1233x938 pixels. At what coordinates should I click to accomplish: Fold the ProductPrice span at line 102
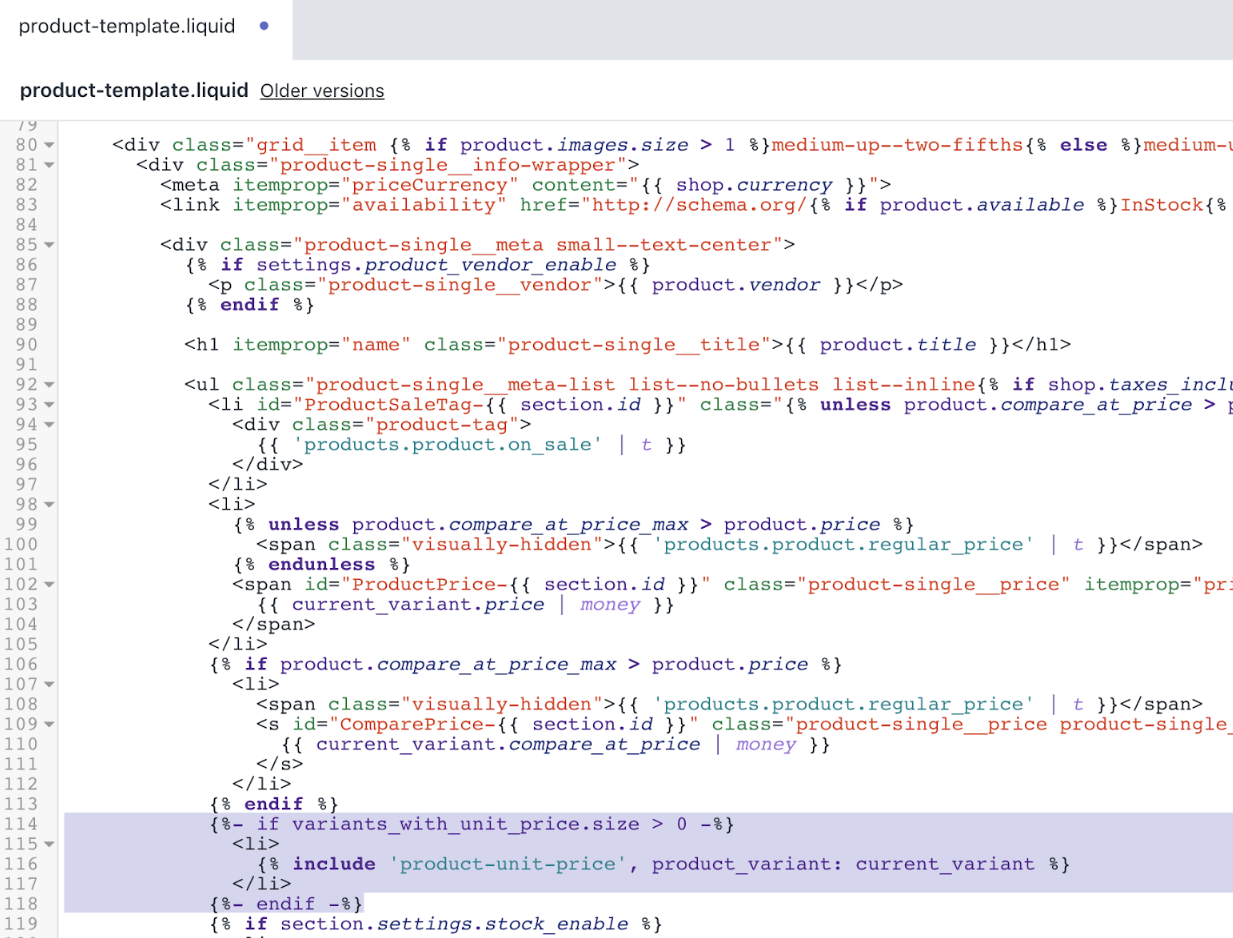[49, 584]
